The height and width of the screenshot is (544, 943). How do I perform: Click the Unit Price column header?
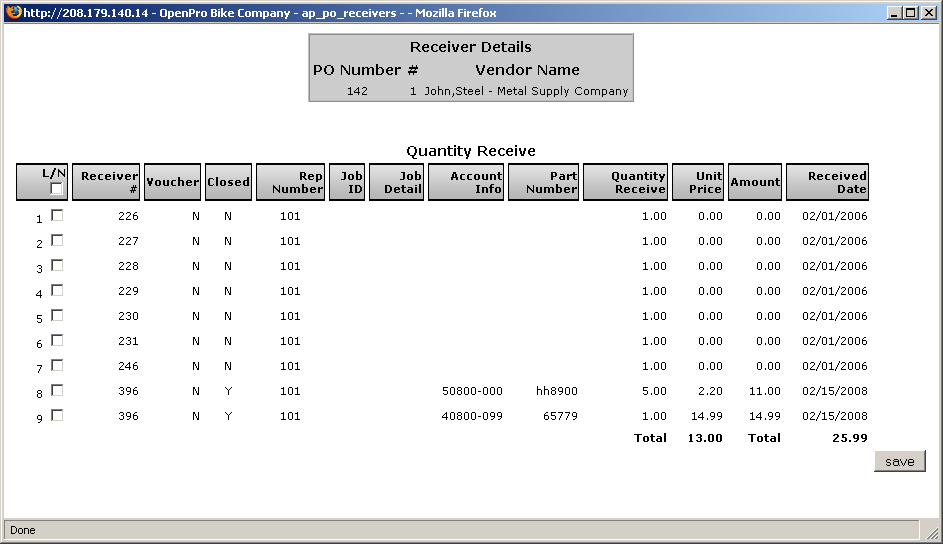[698, 182]
